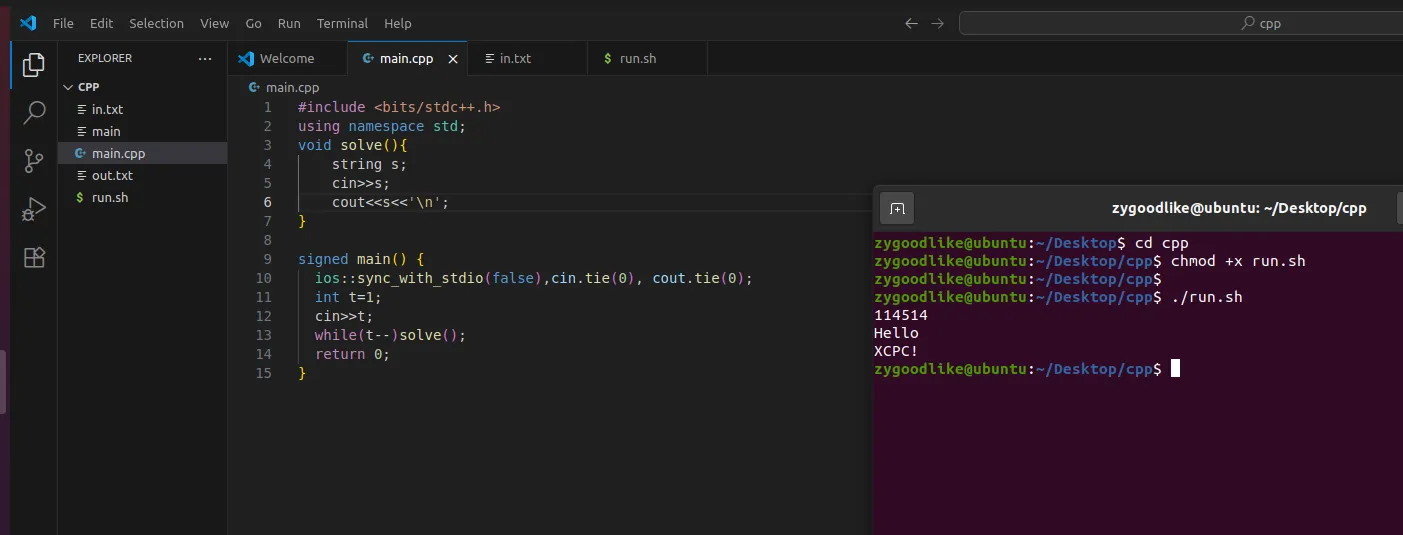Open Explorer more actions ellipsis
This screenshot has width=1403, height=535.
point(205,58)
